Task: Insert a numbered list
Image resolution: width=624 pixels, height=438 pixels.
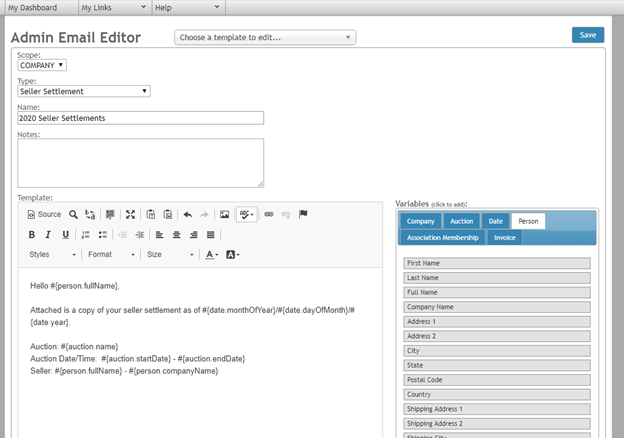Action: pos(86,235)
